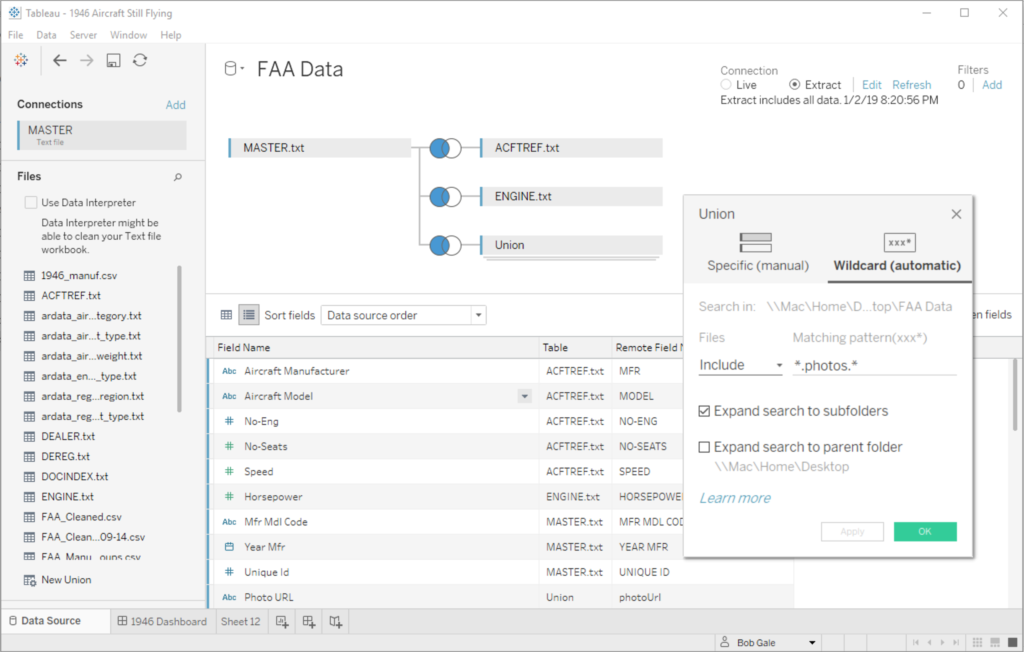Click the Files list vertical scrollbar
The width and height of the screenshot is (1024, 652).
point(179,338)
